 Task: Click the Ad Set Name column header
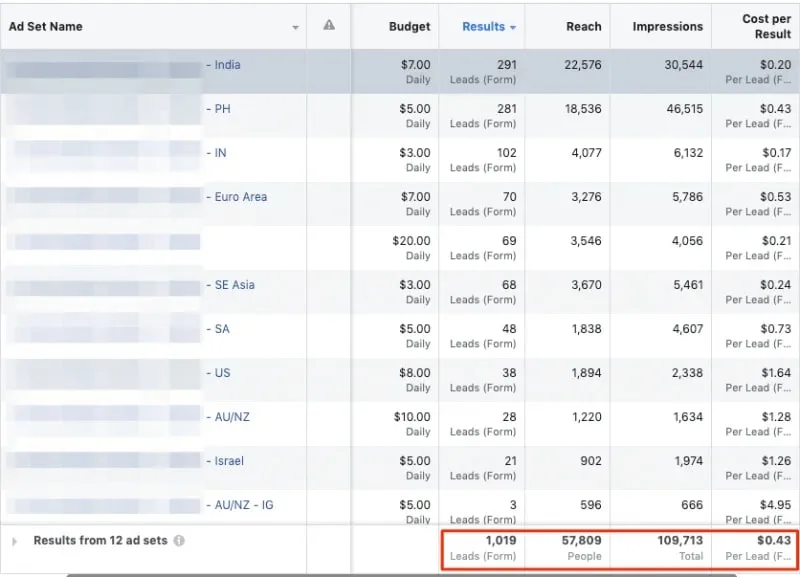(x=45, y=27)
